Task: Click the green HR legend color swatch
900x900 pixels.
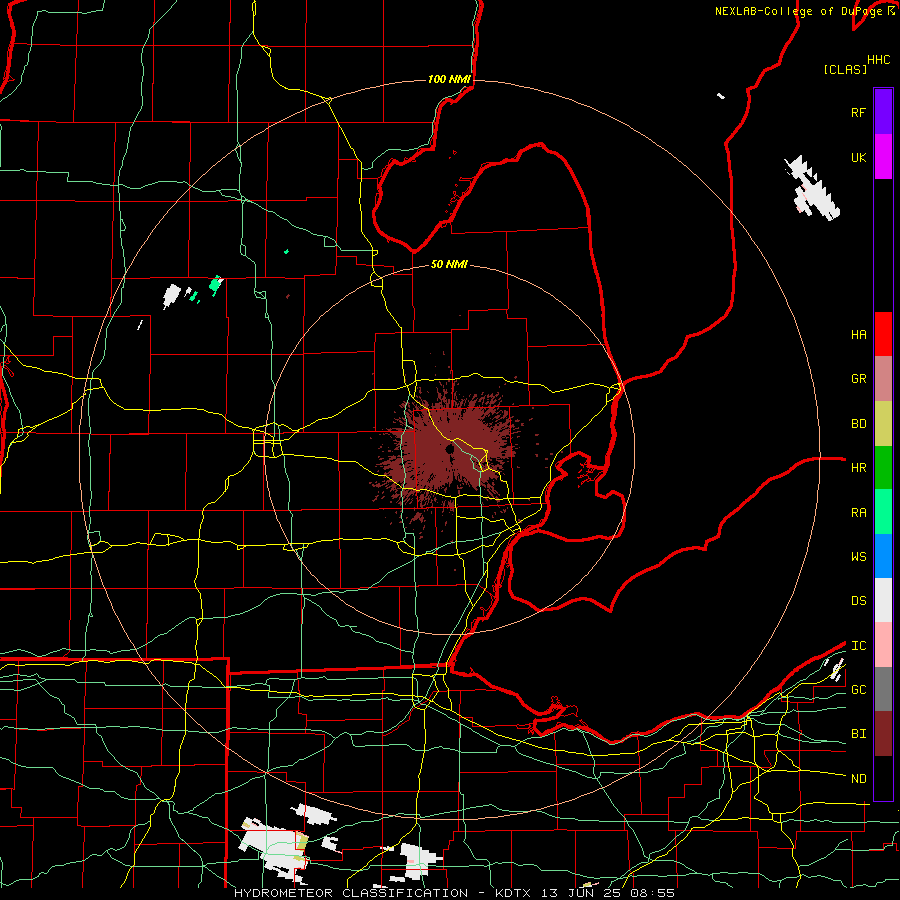Action: [x=883, y=468]
